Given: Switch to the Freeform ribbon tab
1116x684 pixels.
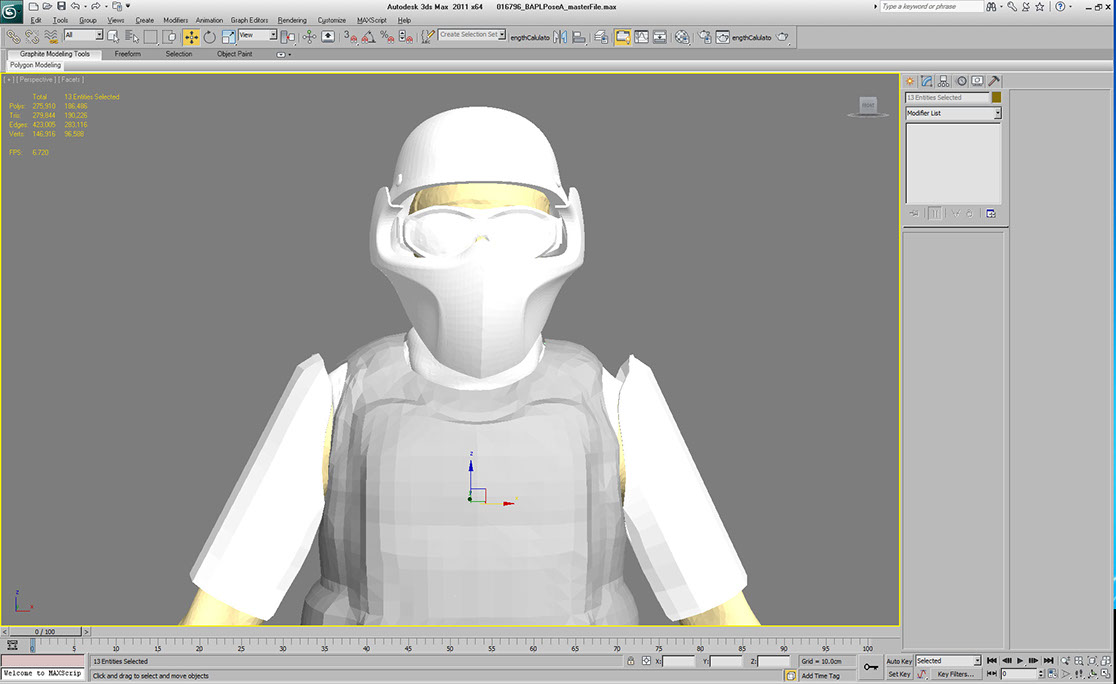Looking at the screenshot, I should 128,54.
